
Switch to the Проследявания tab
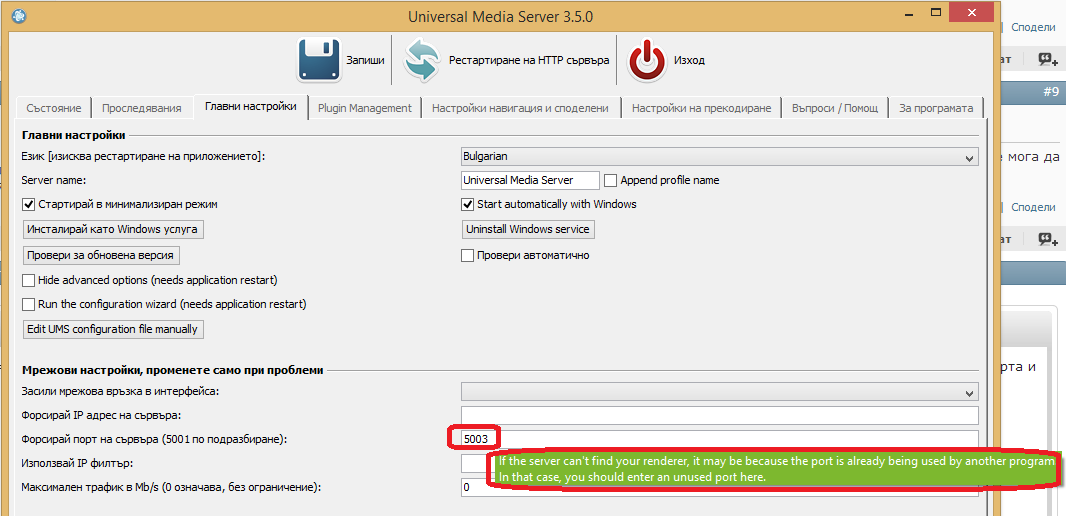pyautogui.click(x=141, y=108)
